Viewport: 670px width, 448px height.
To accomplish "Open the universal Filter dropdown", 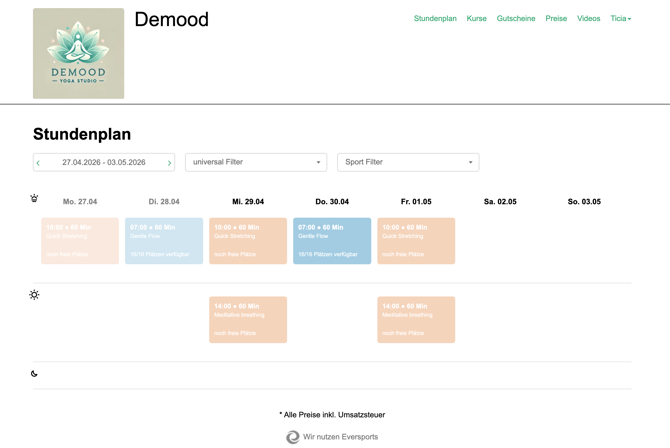I will (256, 162).
